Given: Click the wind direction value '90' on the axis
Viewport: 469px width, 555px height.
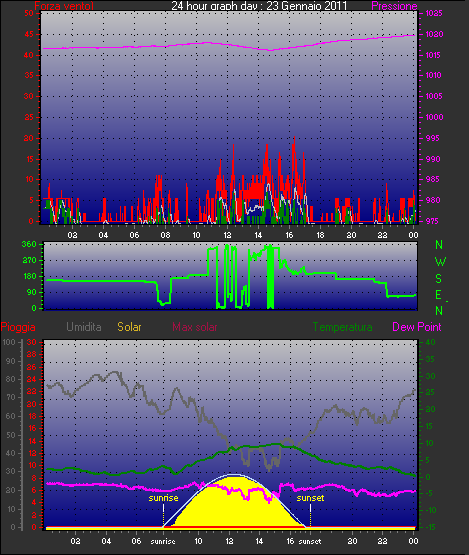Looking at the screenshot, I should click(x=31, y=292).
